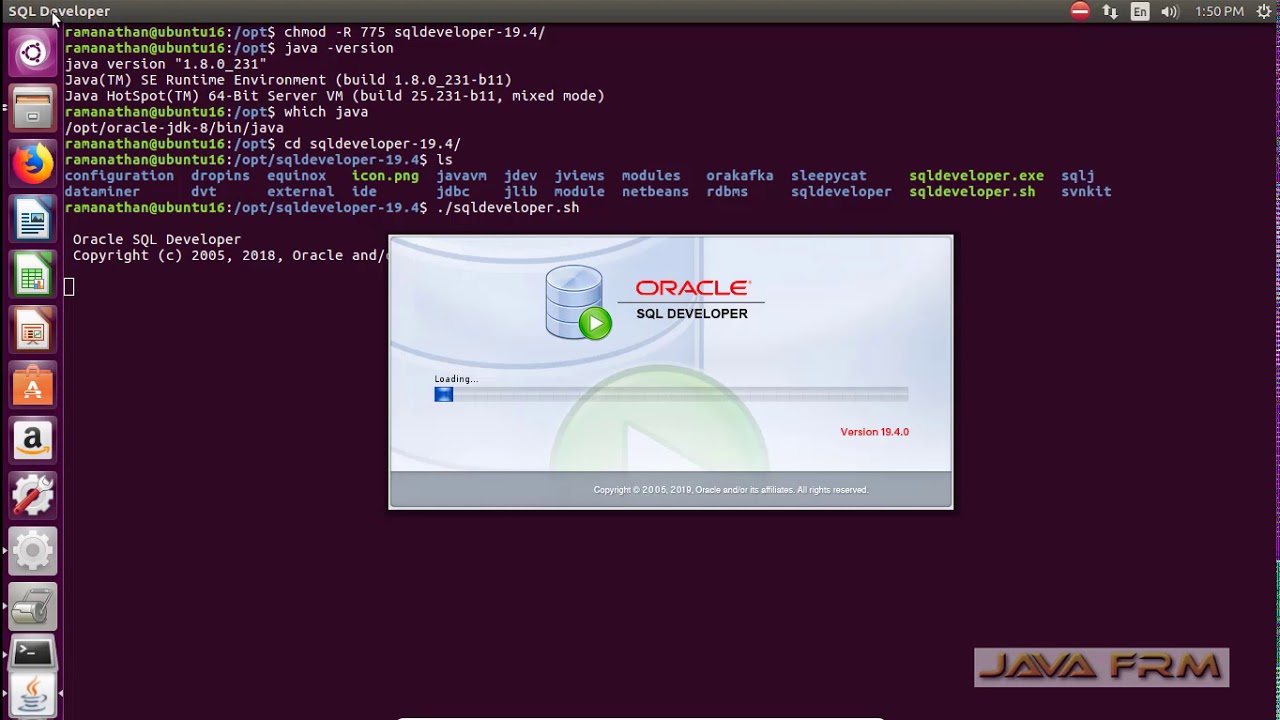Click the Oracle SQL Developer terminal output line
This screenshot has width=1280, height=720.
coord(157,240)
